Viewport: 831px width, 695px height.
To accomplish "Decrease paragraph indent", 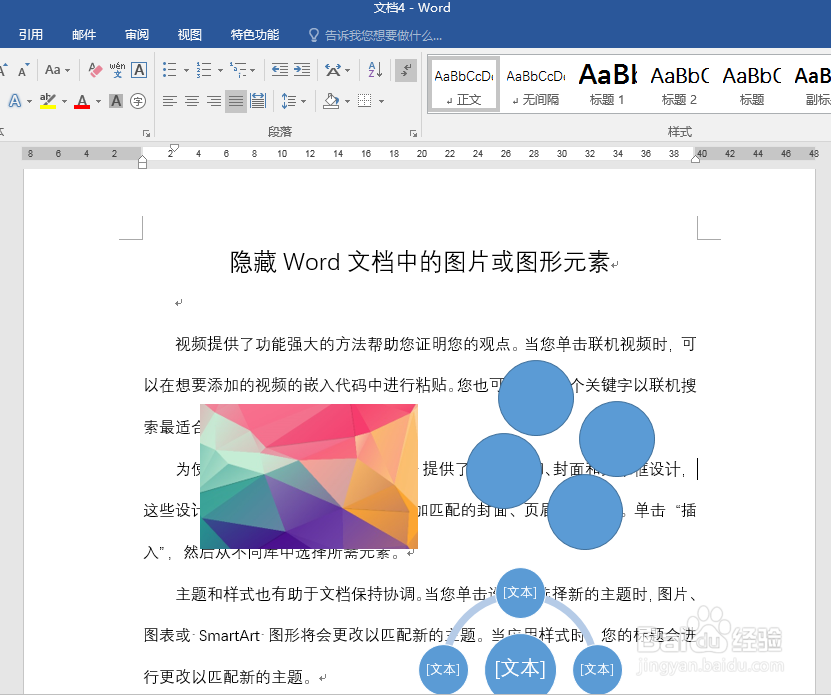I will [x=279, y=70].
